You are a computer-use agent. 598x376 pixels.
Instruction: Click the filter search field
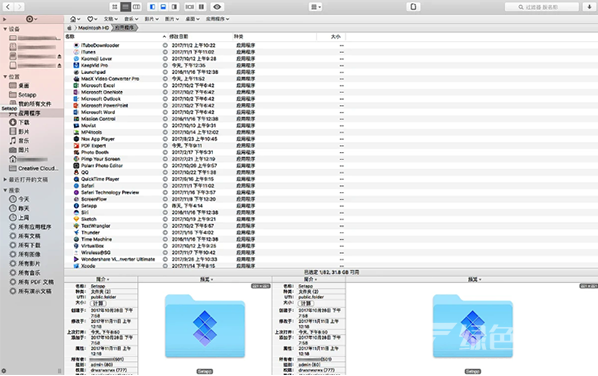coord(542,7)
